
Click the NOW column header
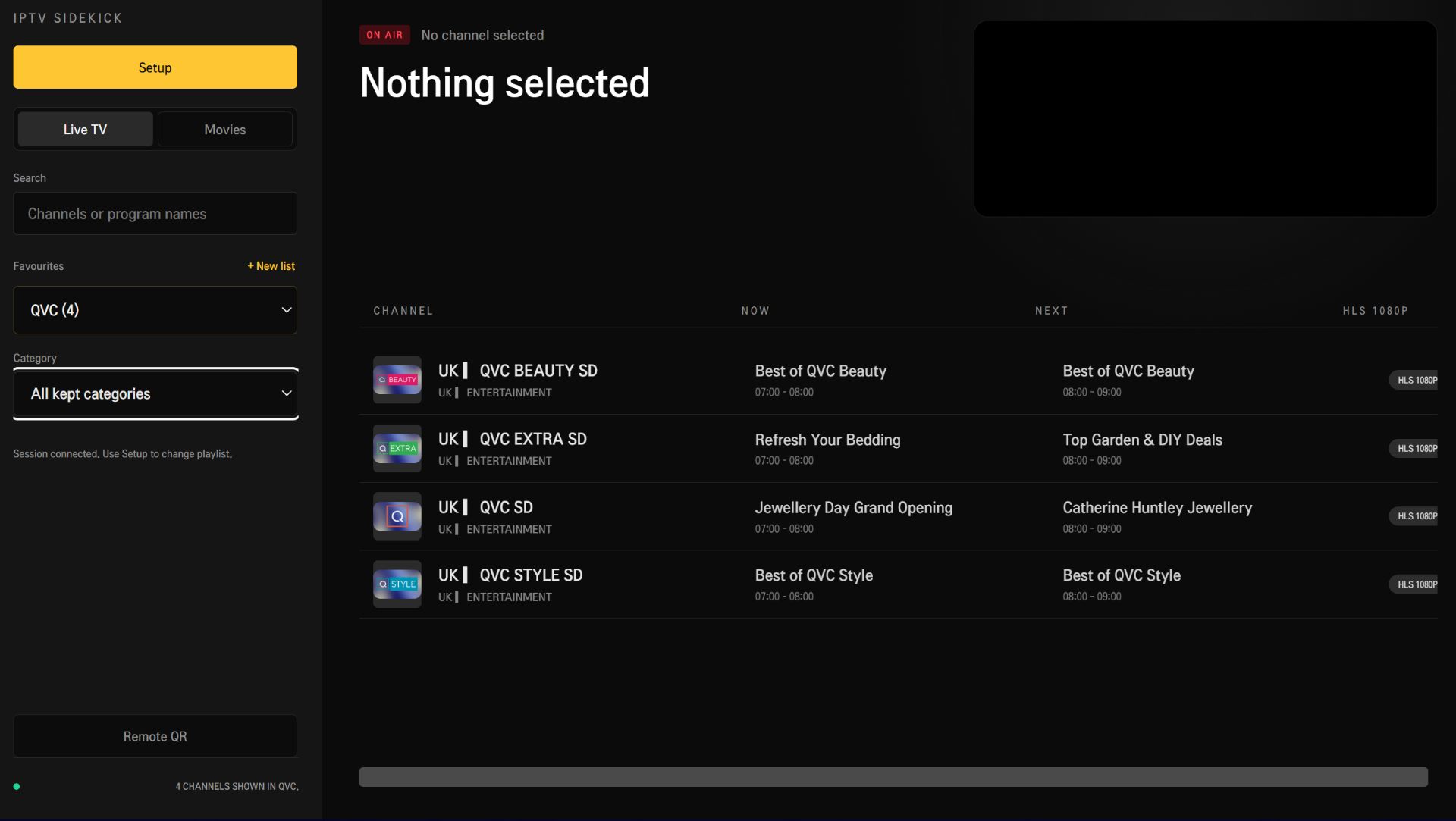pos(755,311)
